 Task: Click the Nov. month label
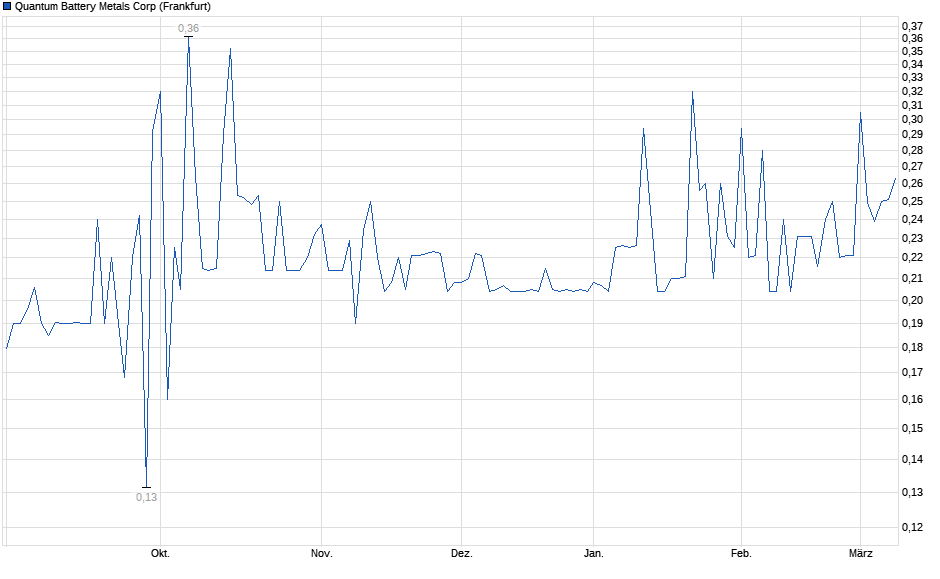tap(321, 554)
